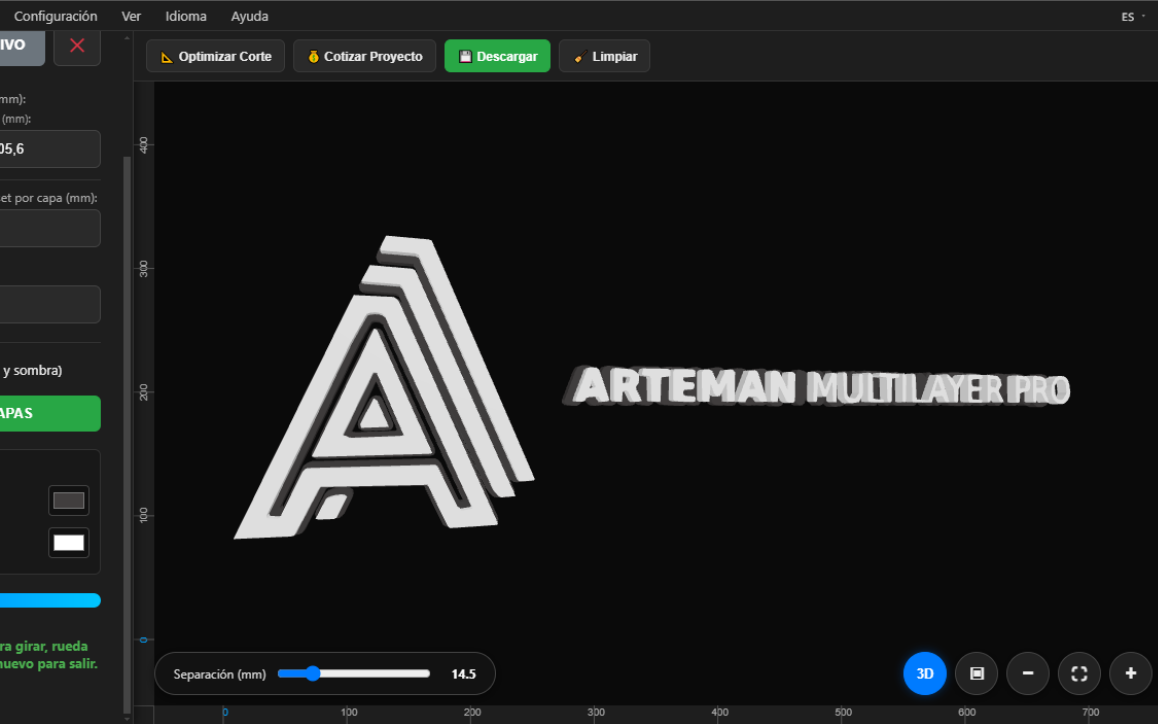1158x724 pixels.
Task: Click the 14.5 separation value
Action: pyautogui.click(x=463, y=674)
